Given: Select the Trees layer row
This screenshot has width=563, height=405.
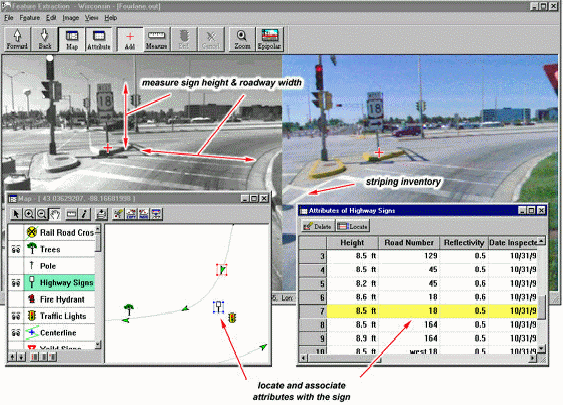Looking at the screenshot, I should (60, 249).
